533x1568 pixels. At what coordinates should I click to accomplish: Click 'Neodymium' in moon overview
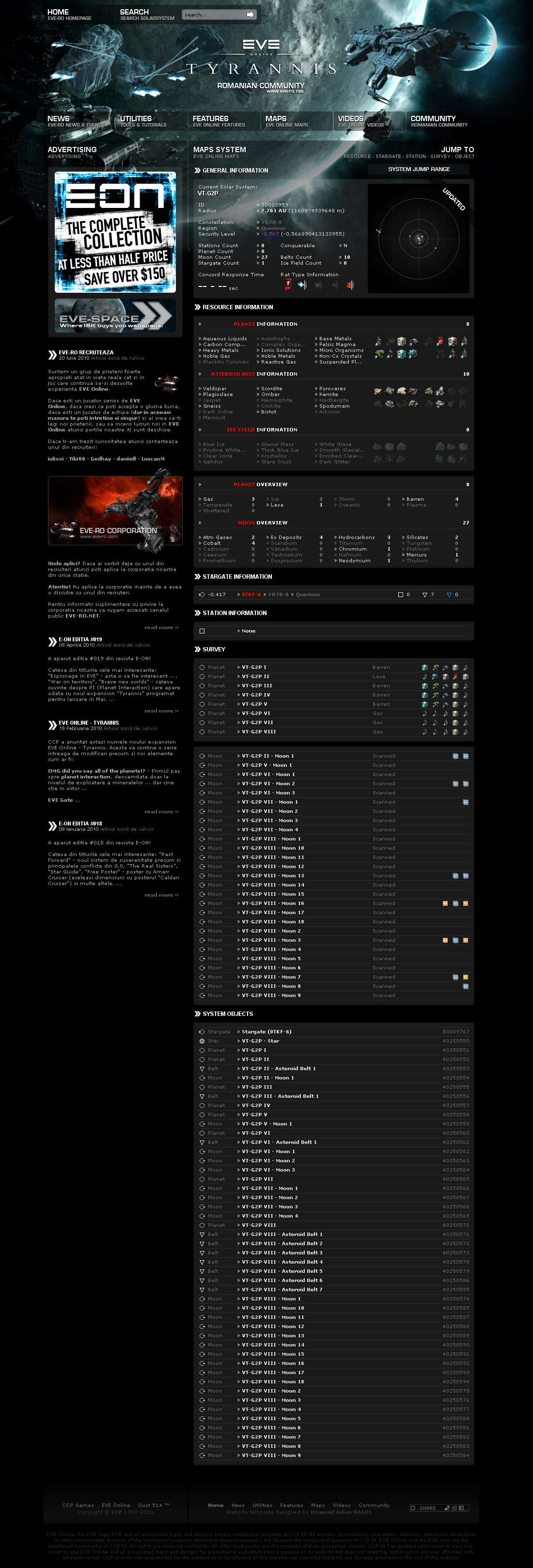(354, 561)
